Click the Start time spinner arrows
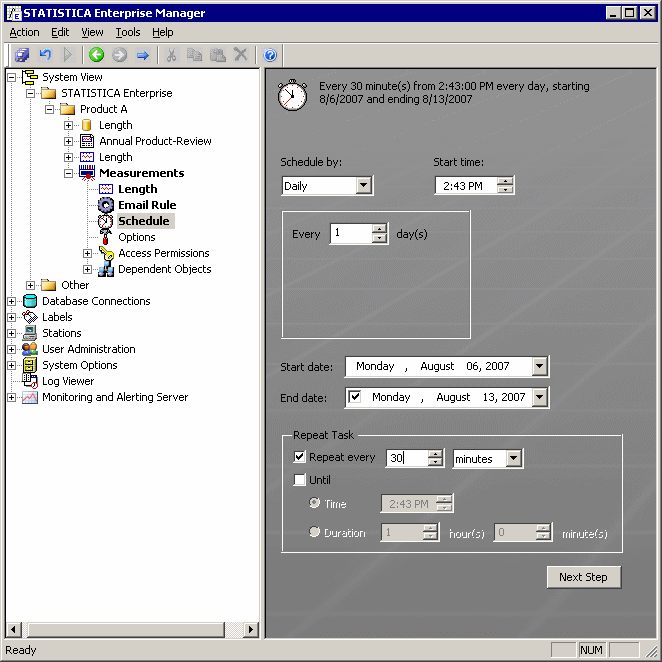662x662 pixels. click(x=505, y=185)
